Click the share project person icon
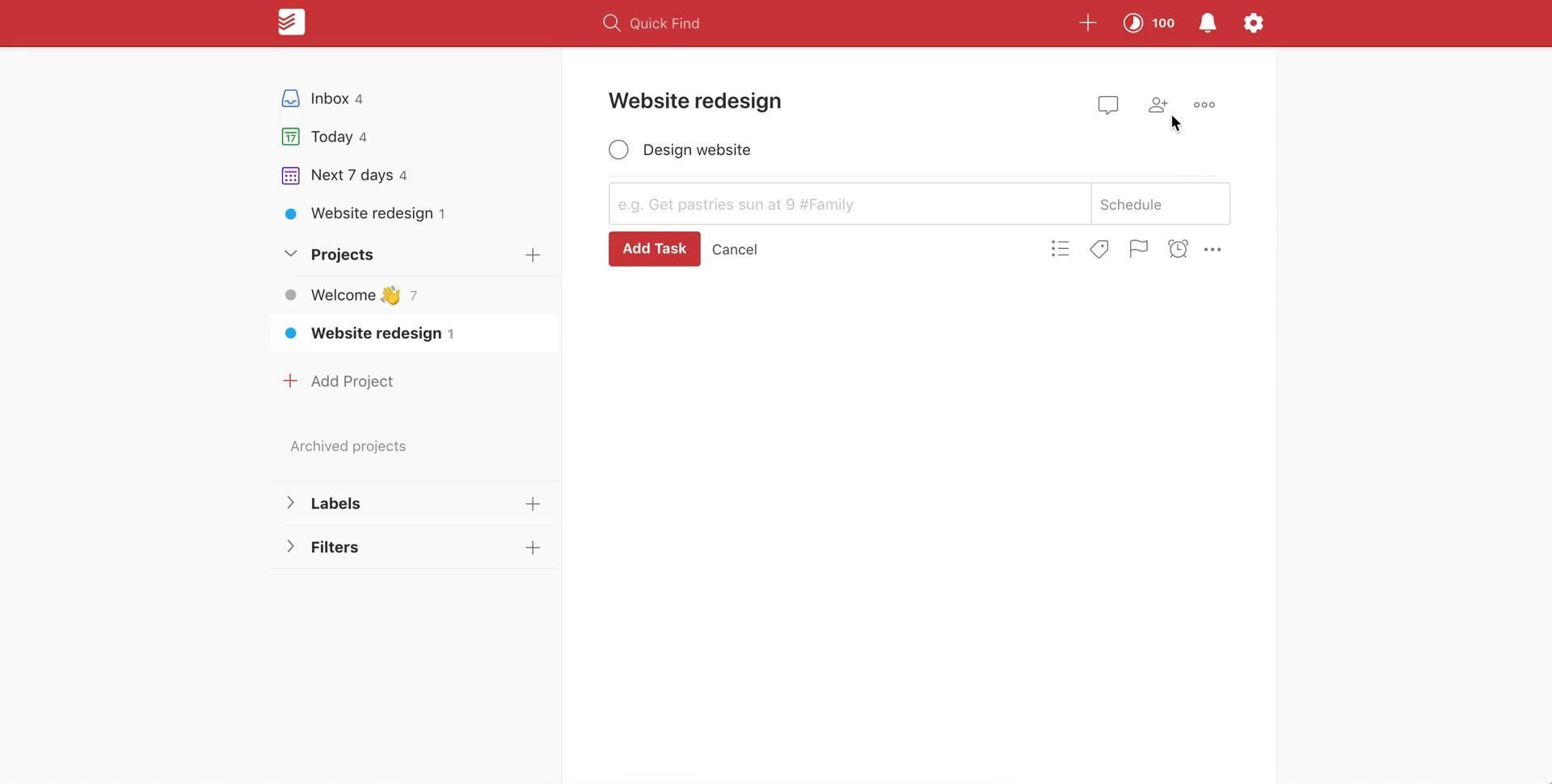The width and height of the screenshot is (1552, 784). [1158, 105]
